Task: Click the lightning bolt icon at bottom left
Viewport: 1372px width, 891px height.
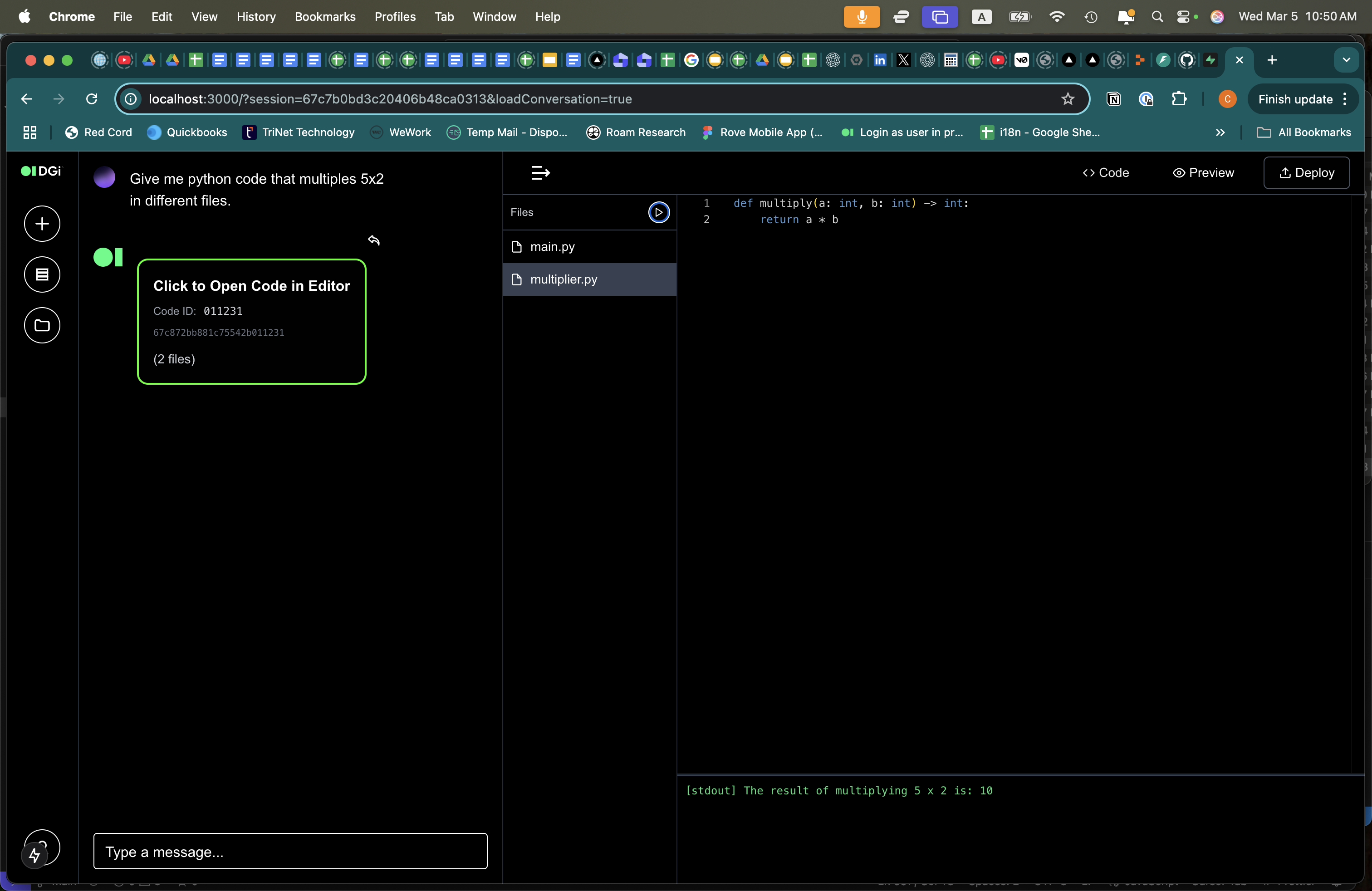Action: point(34,855)
